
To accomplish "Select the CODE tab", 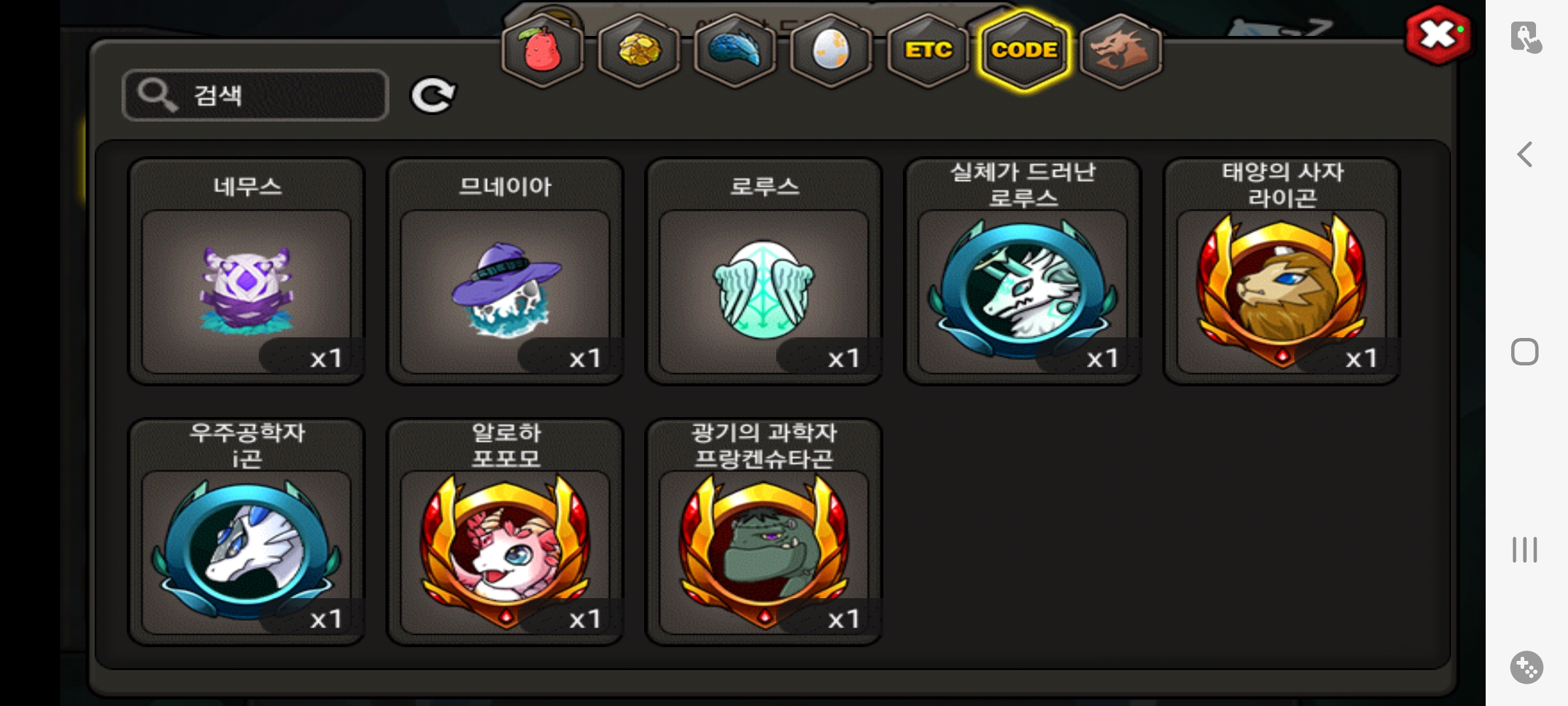I will (1024, 50).
